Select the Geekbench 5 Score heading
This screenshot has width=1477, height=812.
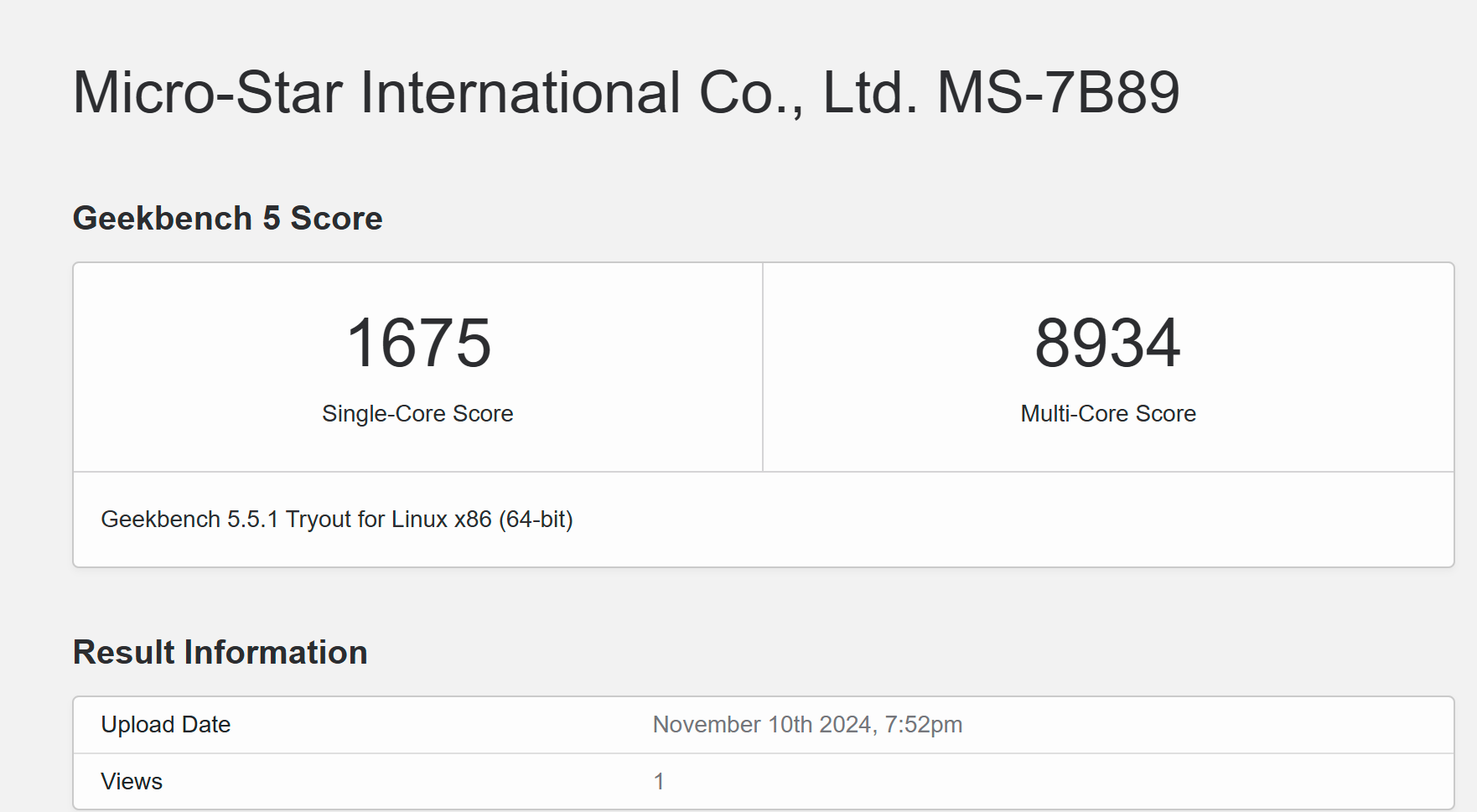point(228,218)
